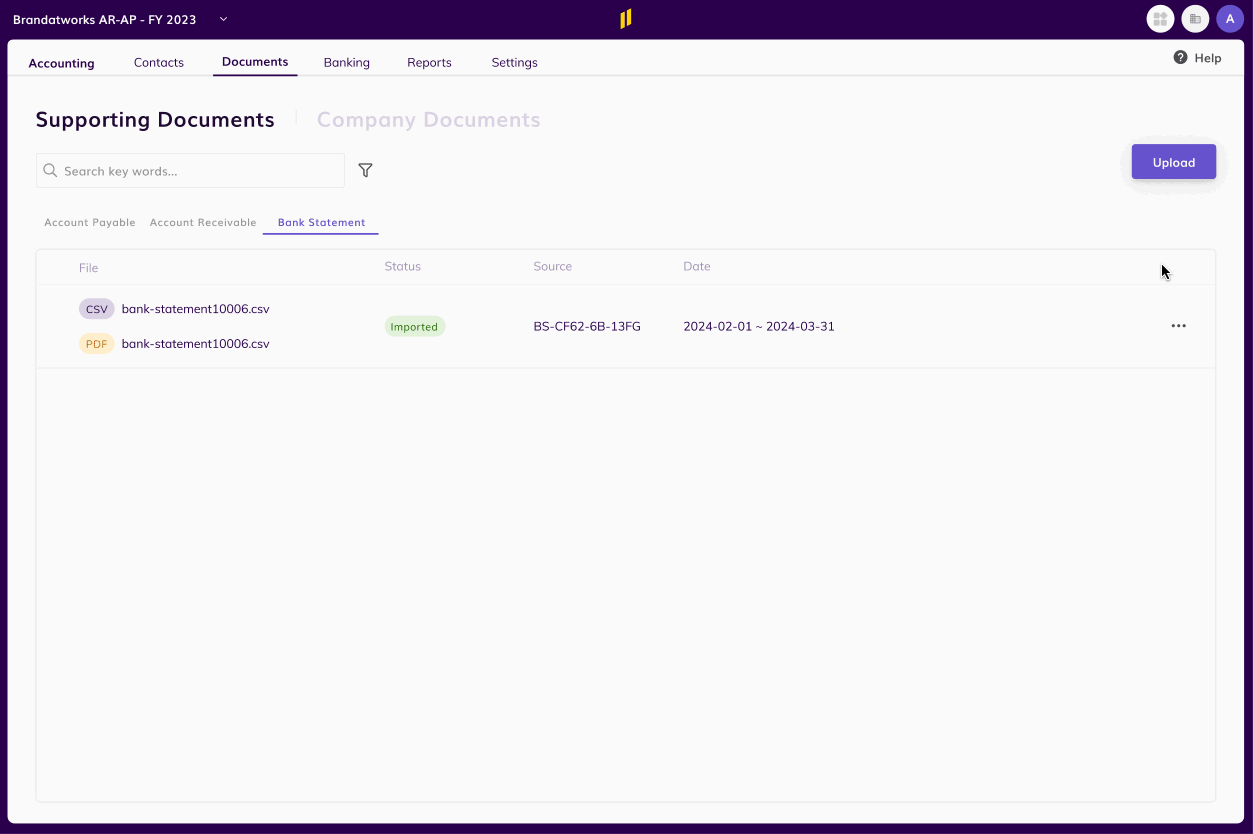Screen dimensions: 1253x834
Task: Select the Bank Statement tab
Action: 320,222
